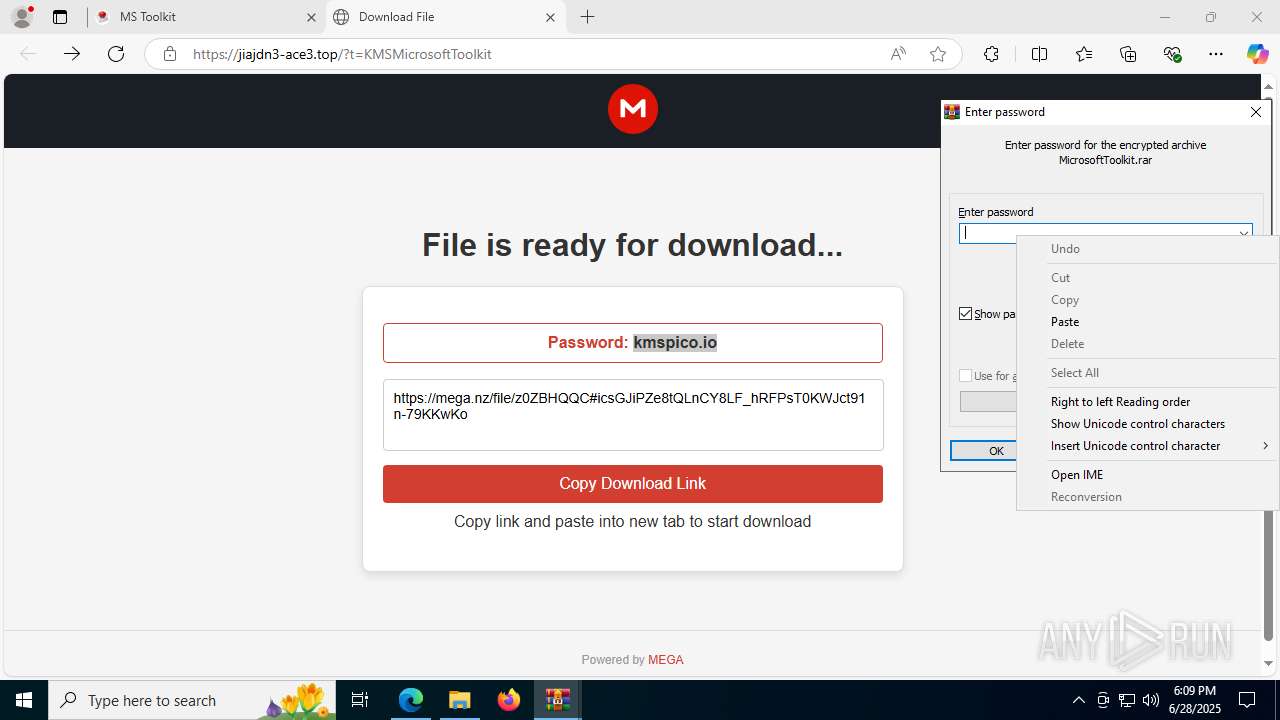
Task: Click the taskbar search box
Action: (193, 700)
